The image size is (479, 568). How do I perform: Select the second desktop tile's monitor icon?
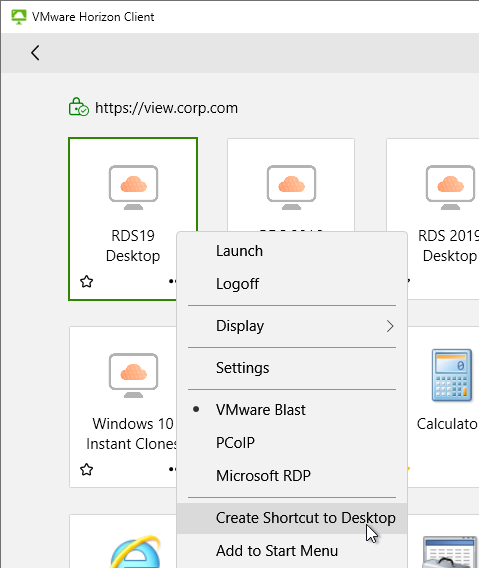[291, 187]
